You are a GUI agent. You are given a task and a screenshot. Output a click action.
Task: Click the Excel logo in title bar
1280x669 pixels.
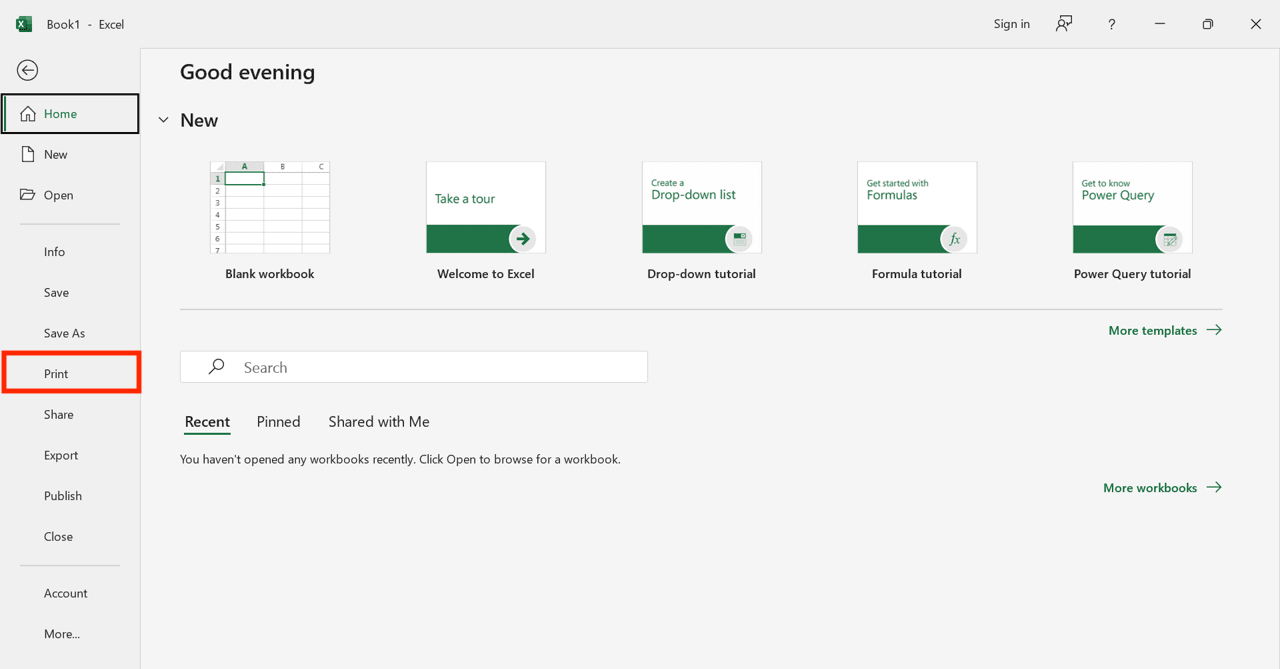tap(24, 24)
